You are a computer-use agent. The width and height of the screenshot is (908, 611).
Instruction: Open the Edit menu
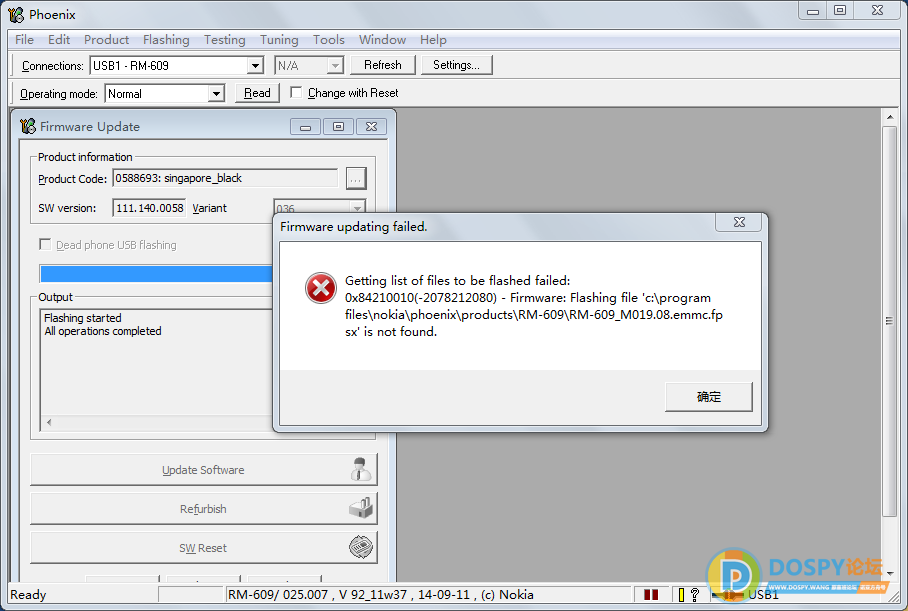tap(58, 39)
